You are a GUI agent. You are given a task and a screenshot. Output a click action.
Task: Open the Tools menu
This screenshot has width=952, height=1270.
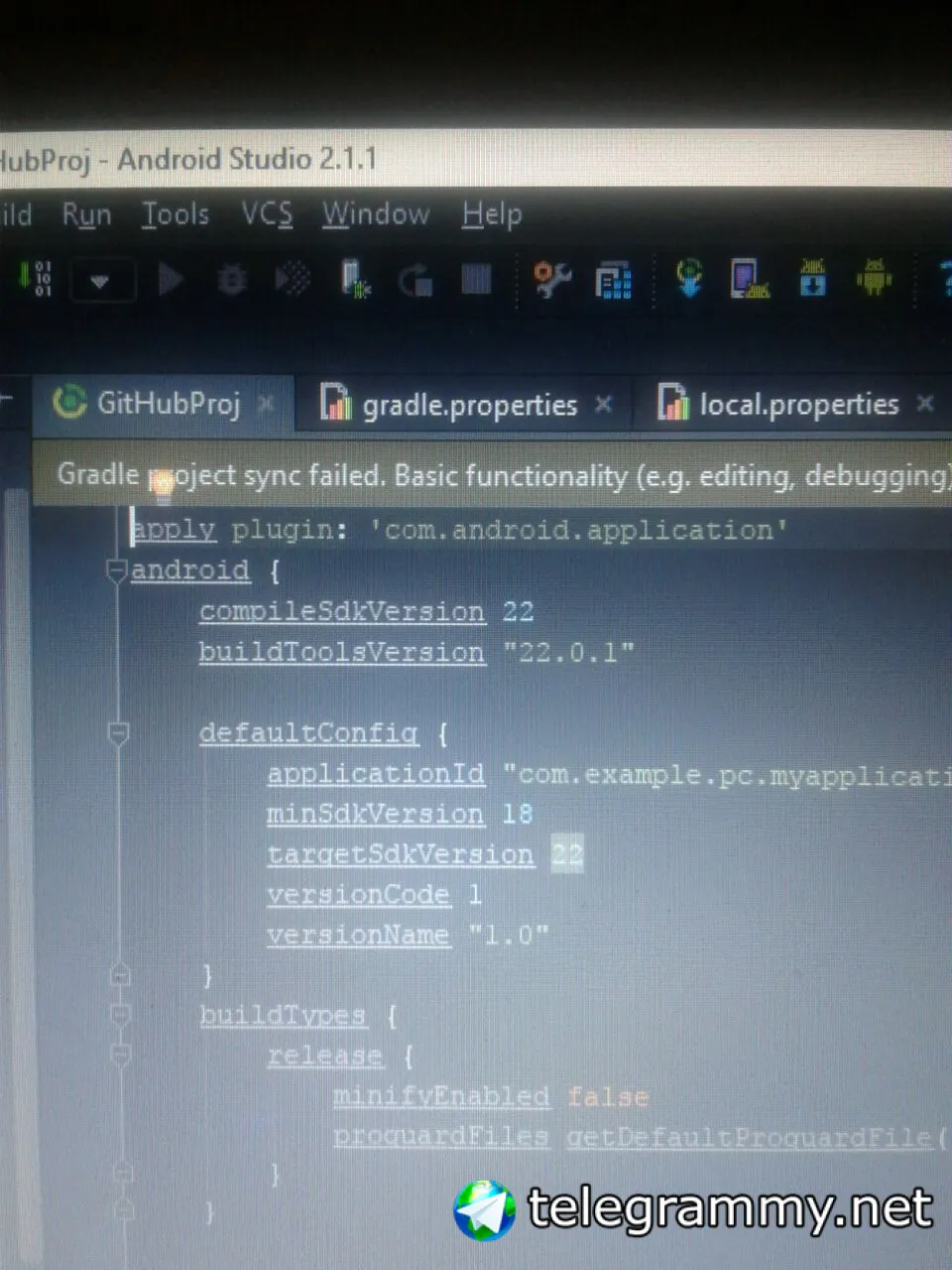tap(176, 214)
